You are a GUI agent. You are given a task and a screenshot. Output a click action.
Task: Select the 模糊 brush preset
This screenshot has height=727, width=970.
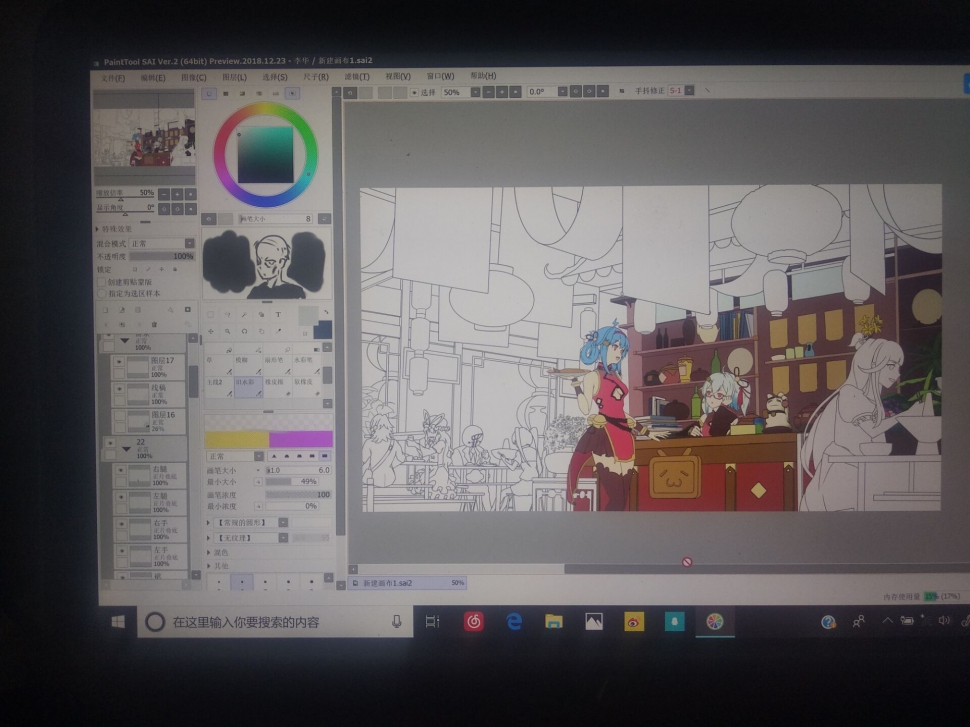point(248,364)
